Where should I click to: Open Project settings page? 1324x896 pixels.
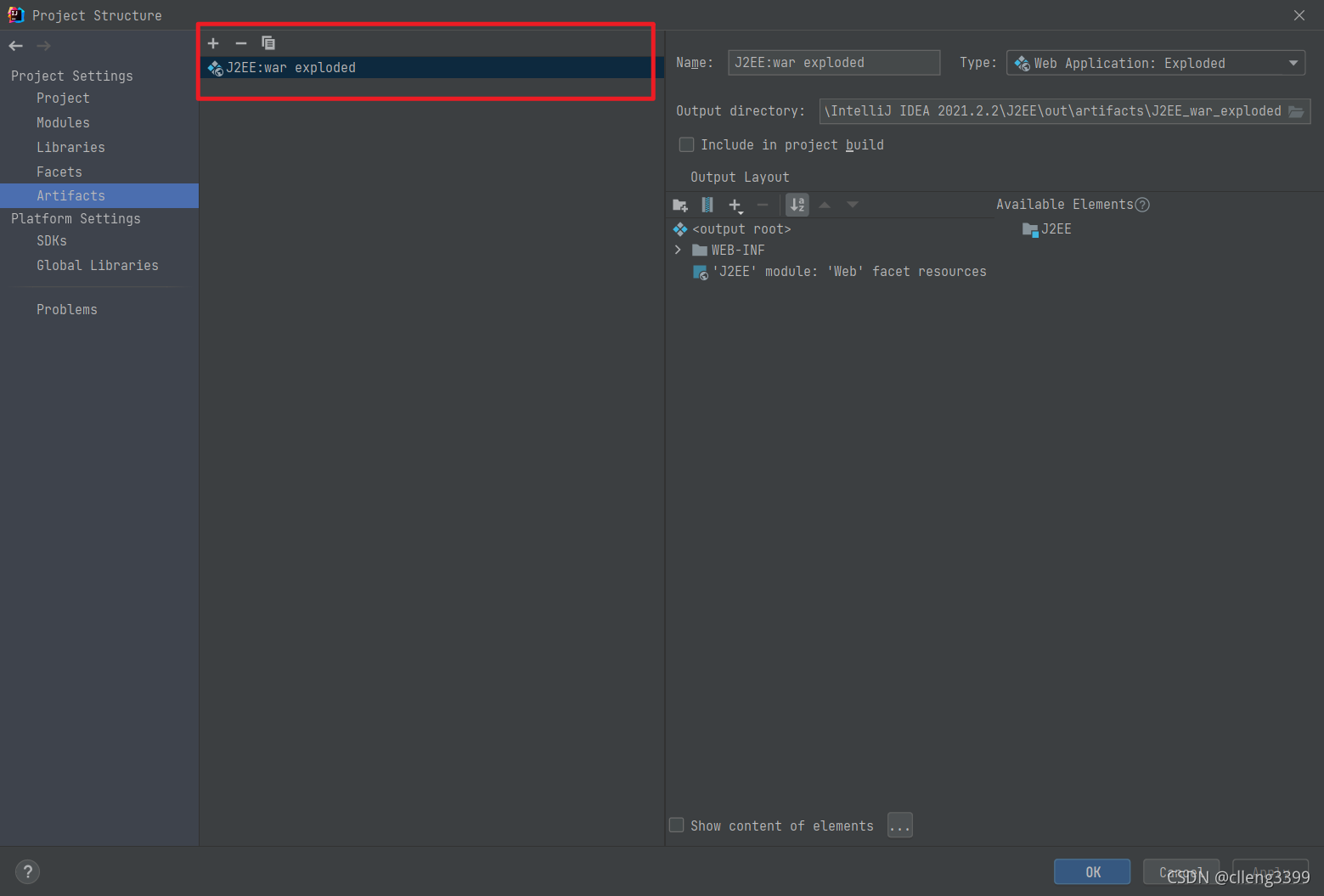63,99
